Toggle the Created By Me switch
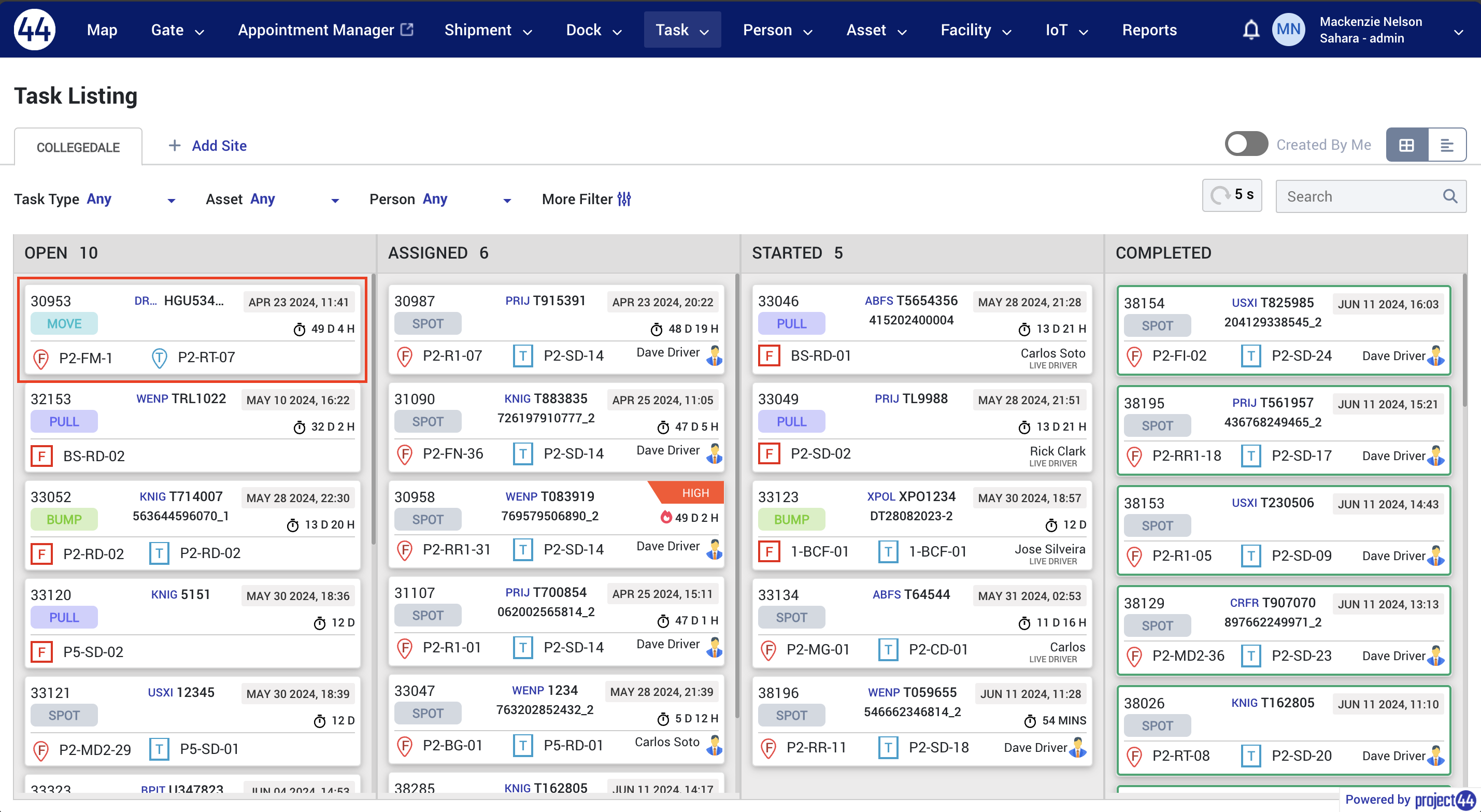Viewport: 1481px width, 812px height. click(1246, 145)
